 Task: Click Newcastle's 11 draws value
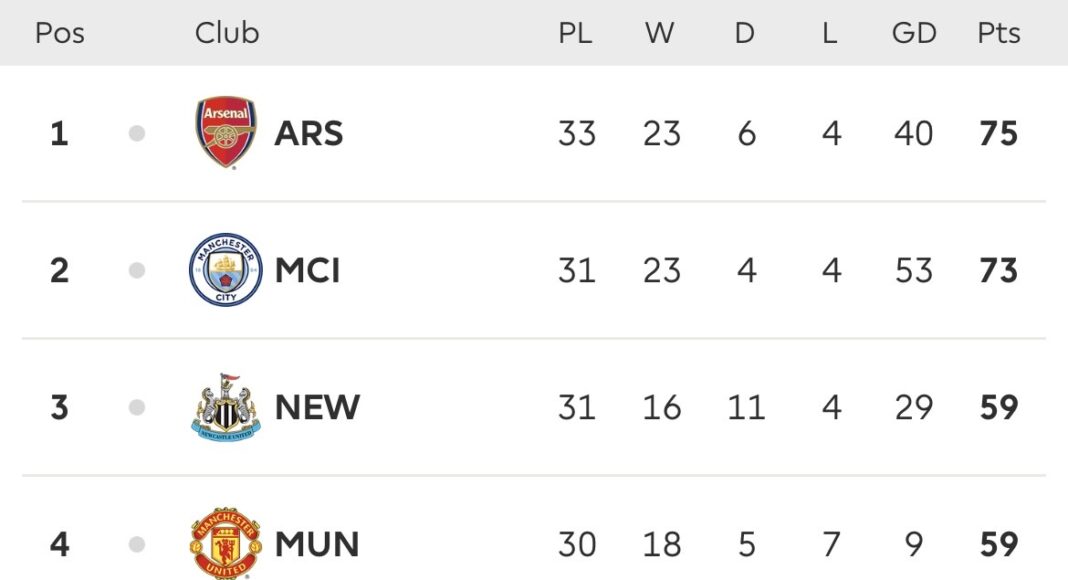coord(746,407)
